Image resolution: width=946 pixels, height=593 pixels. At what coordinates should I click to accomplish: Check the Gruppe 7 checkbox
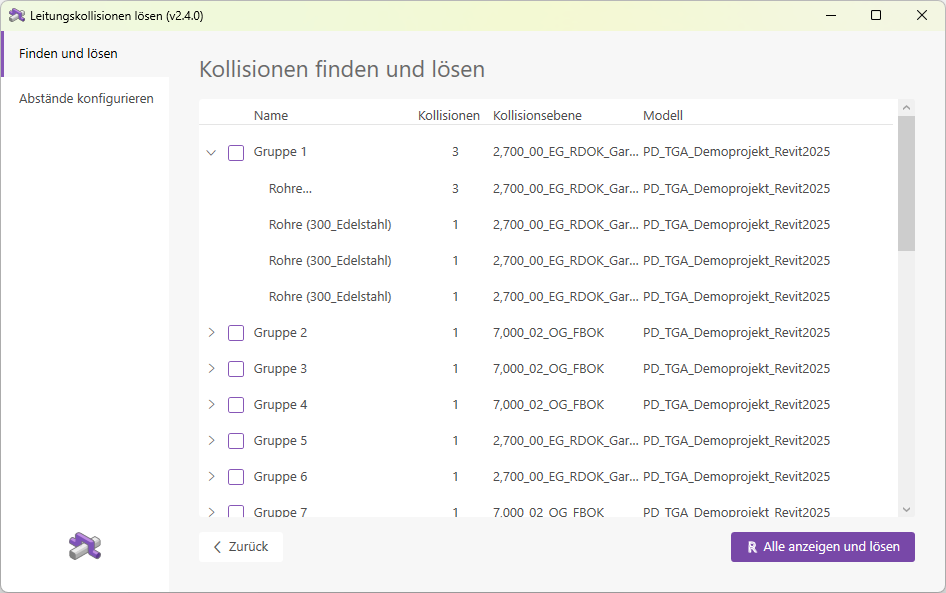[236, 512]
